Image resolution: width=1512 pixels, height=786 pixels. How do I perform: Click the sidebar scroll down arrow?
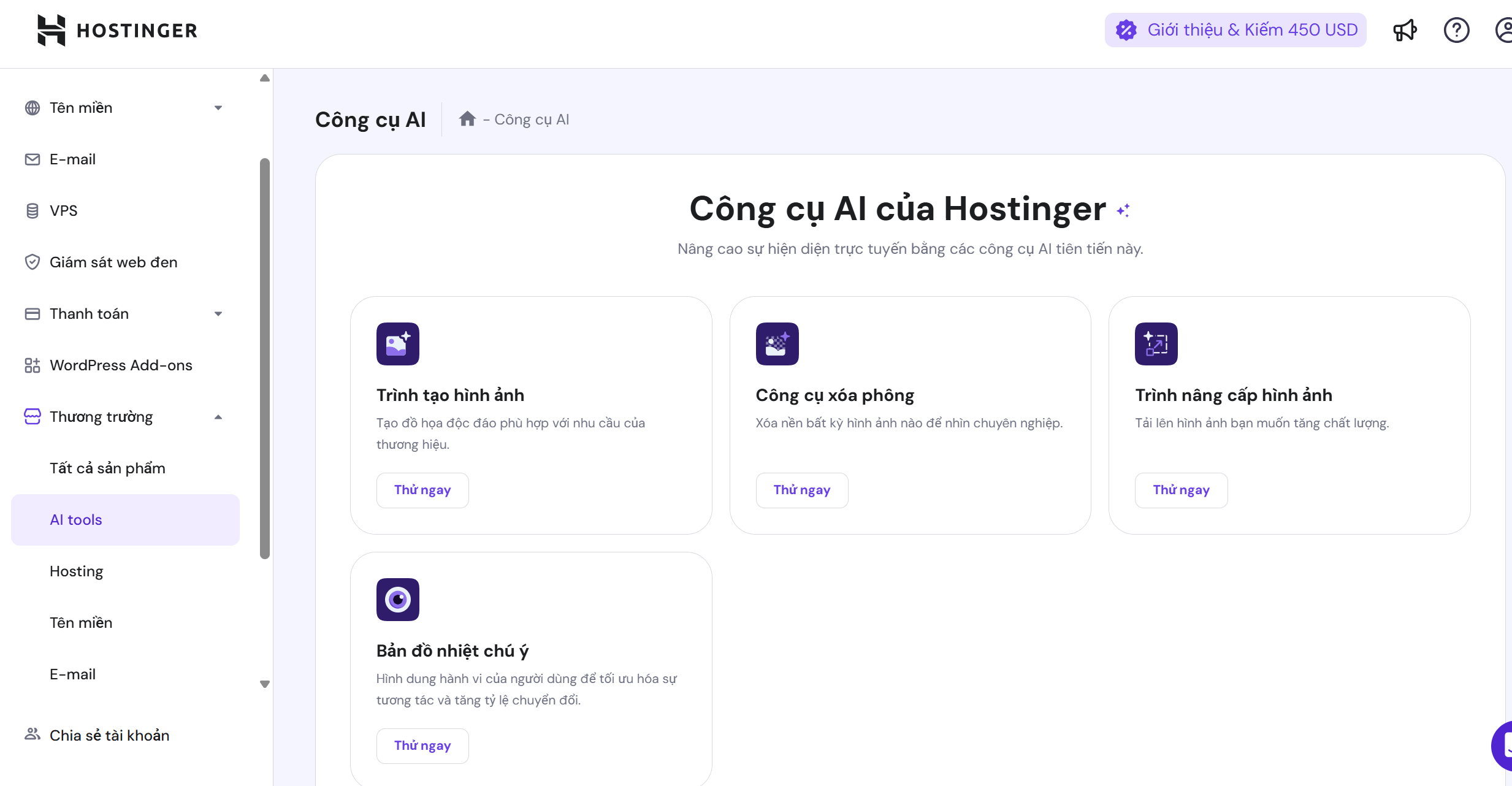click(265, 684)
